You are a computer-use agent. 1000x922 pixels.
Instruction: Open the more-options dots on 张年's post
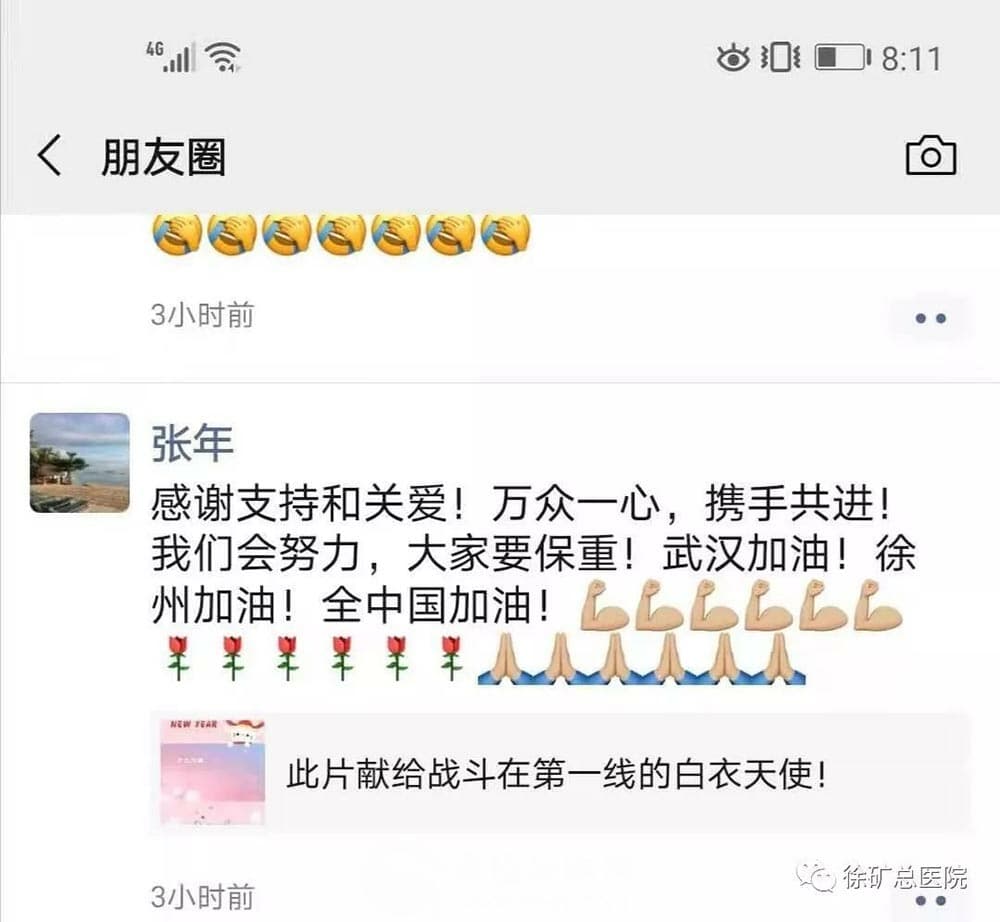tap(930, 900)
